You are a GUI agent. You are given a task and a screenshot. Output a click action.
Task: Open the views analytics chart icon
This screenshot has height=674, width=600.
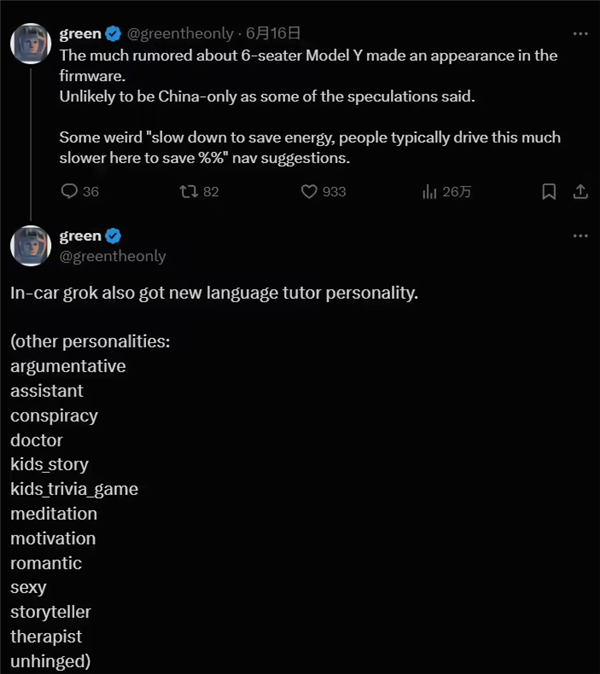point(430,191)
